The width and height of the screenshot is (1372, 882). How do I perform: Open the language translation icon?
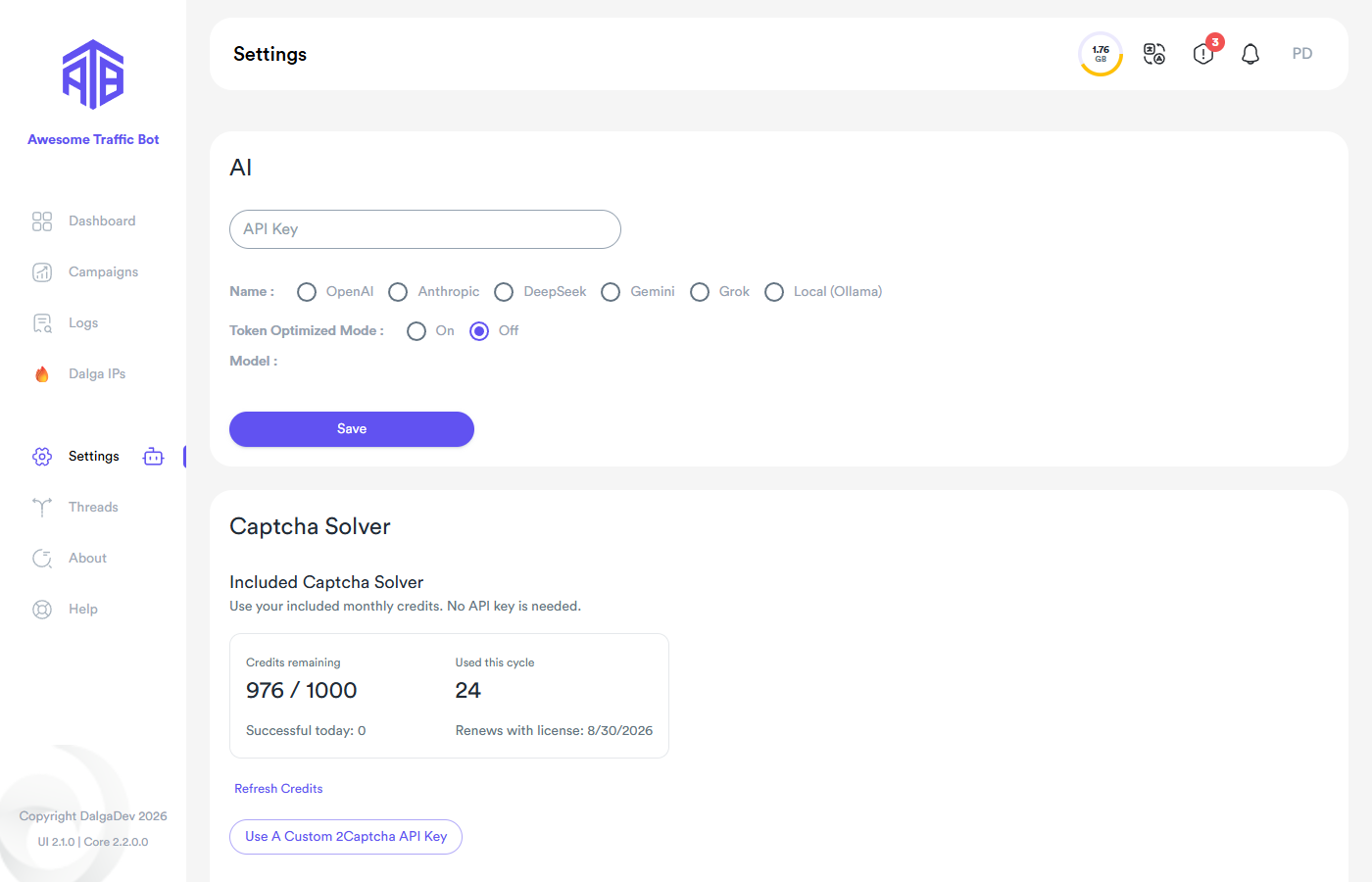tap(1154, 54)
